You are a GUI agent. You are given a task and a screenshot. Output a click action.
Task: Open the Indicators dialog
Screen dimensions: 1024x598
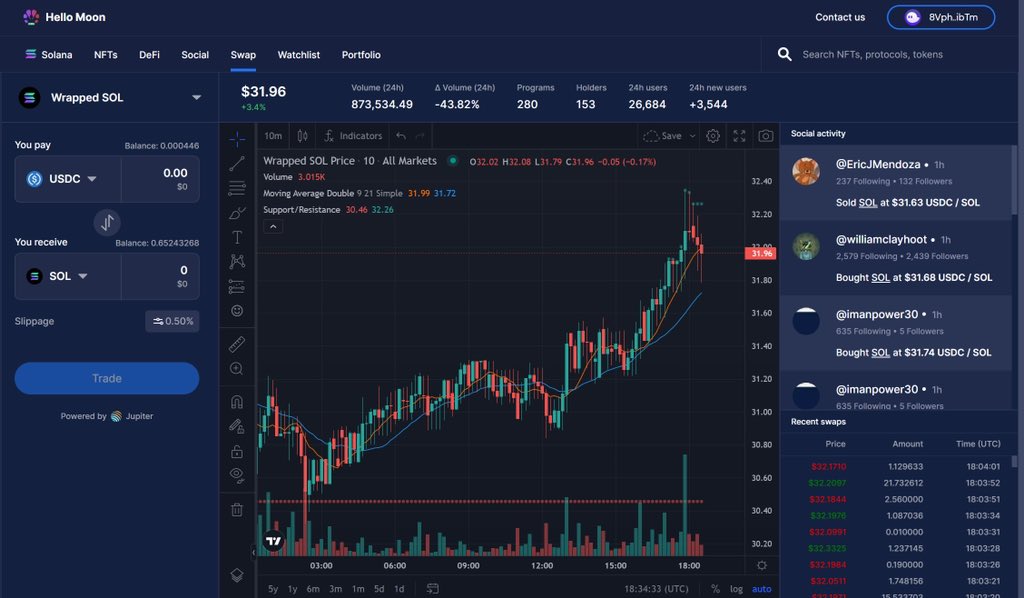(x=353, y=136)
